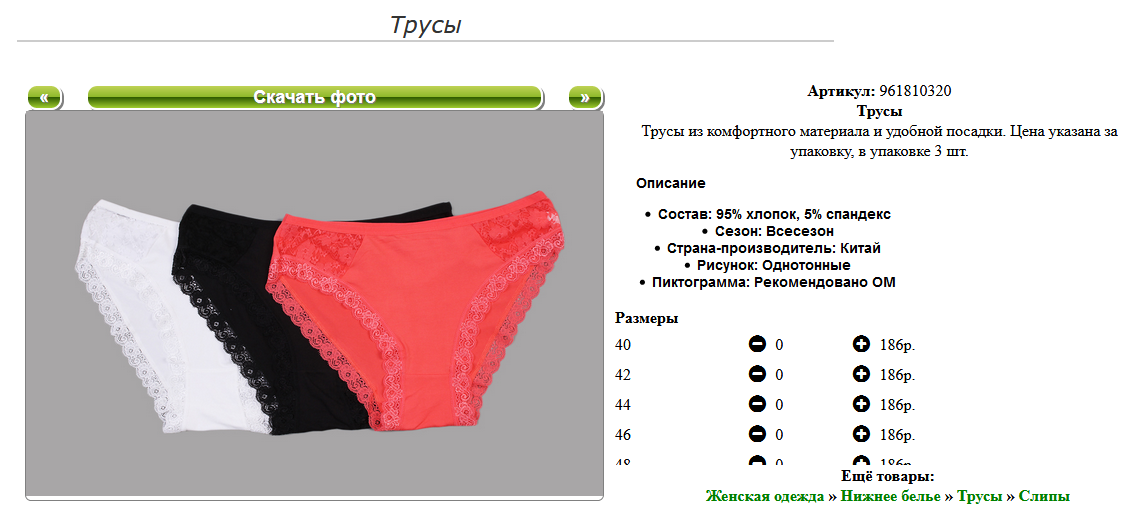Increase quantity for size 42

[x=861, y=374]
